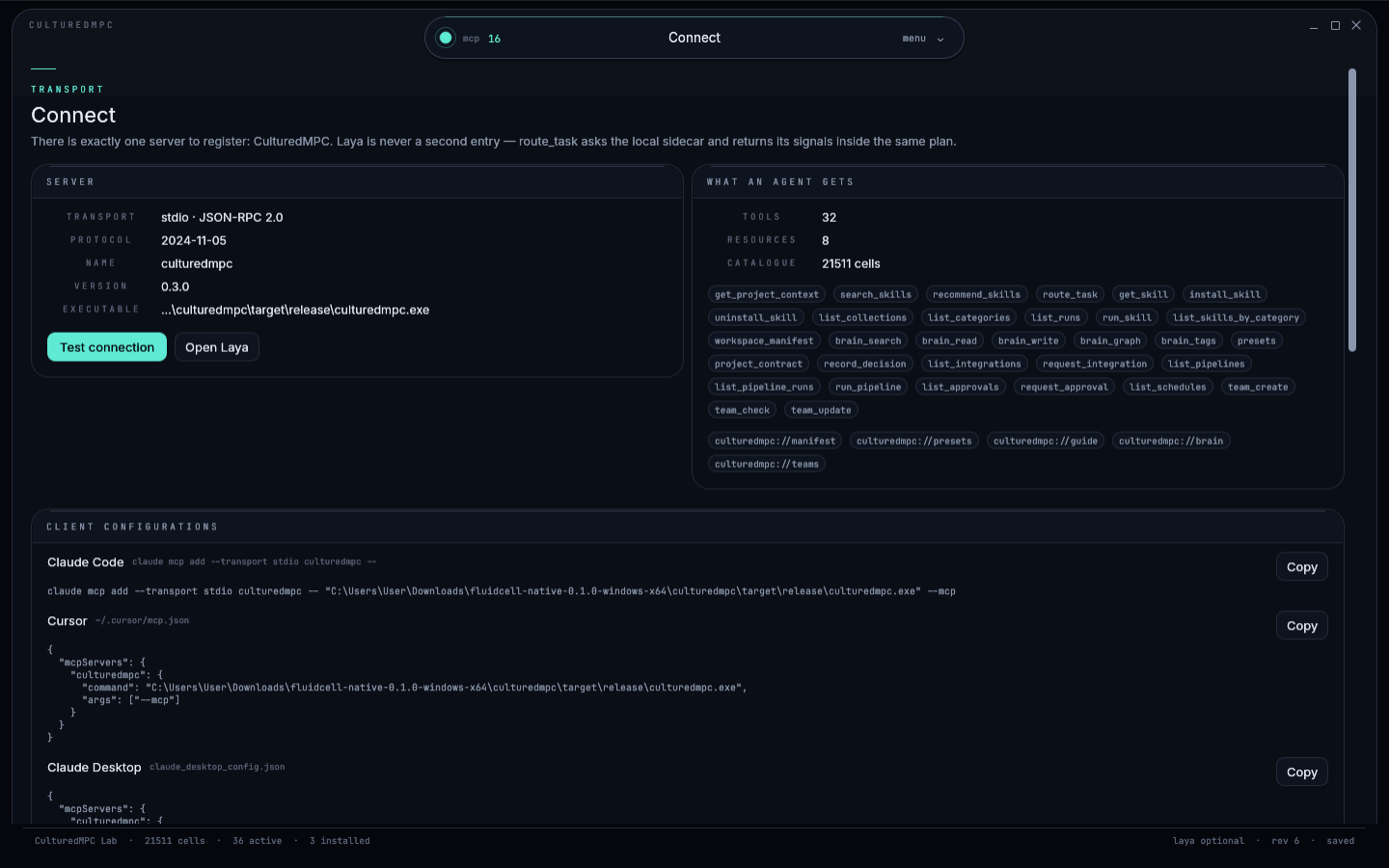Select the brain_search tool chip

pos(868,340)
